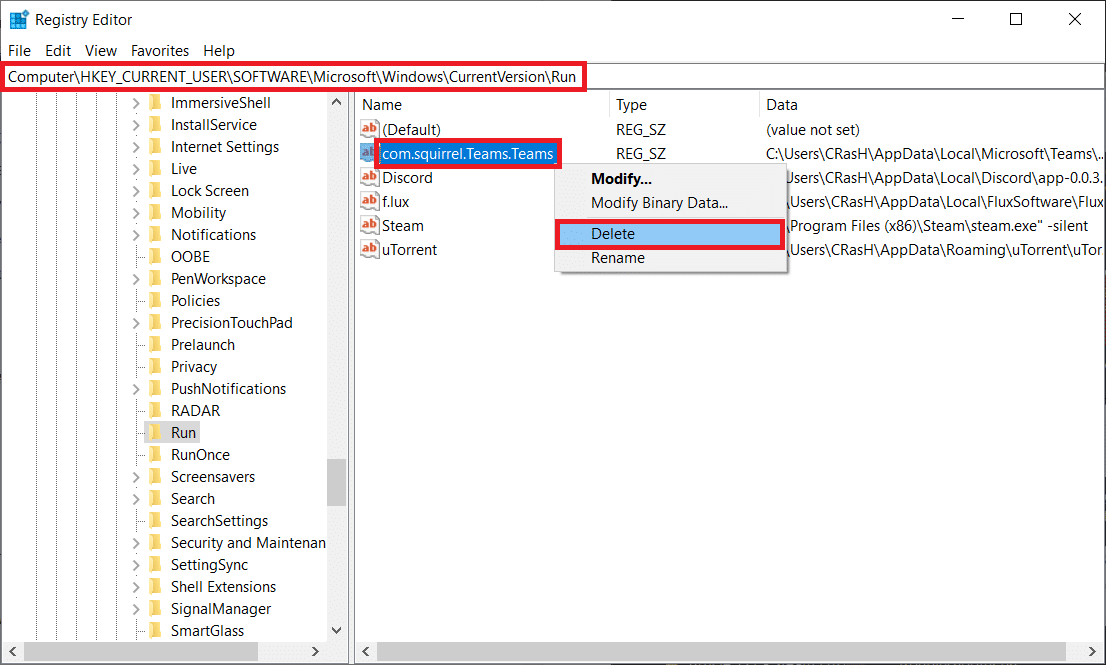The height and width of the screenshot is (665, 1106).
Task: Click the registry path address bar
Action: (700, 77)
